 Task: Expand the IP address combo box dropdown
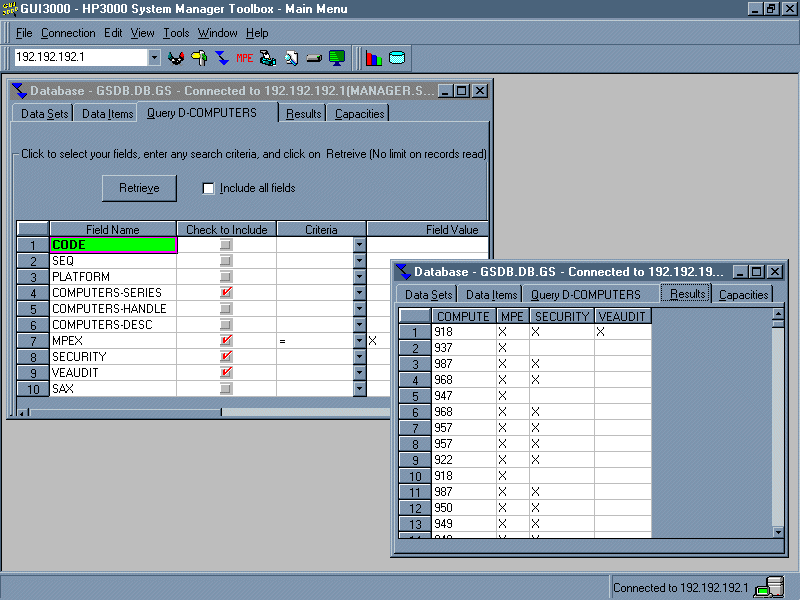click(154, 58)
